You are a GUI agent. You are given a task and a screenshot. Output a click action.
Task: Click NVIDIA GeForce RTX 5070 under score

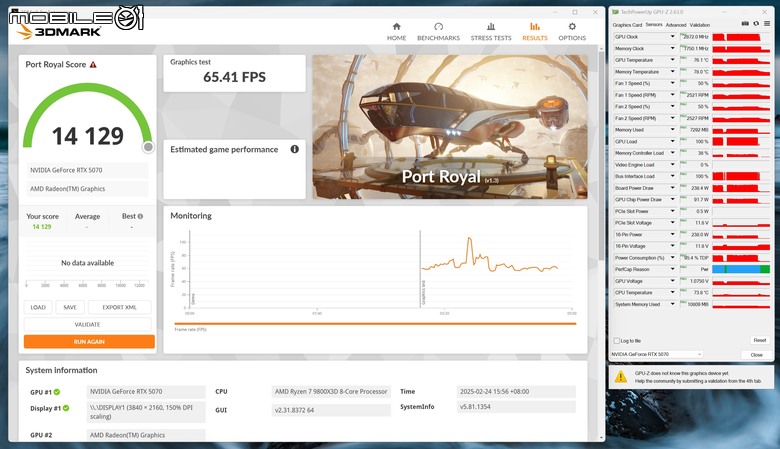pos(87,170)
